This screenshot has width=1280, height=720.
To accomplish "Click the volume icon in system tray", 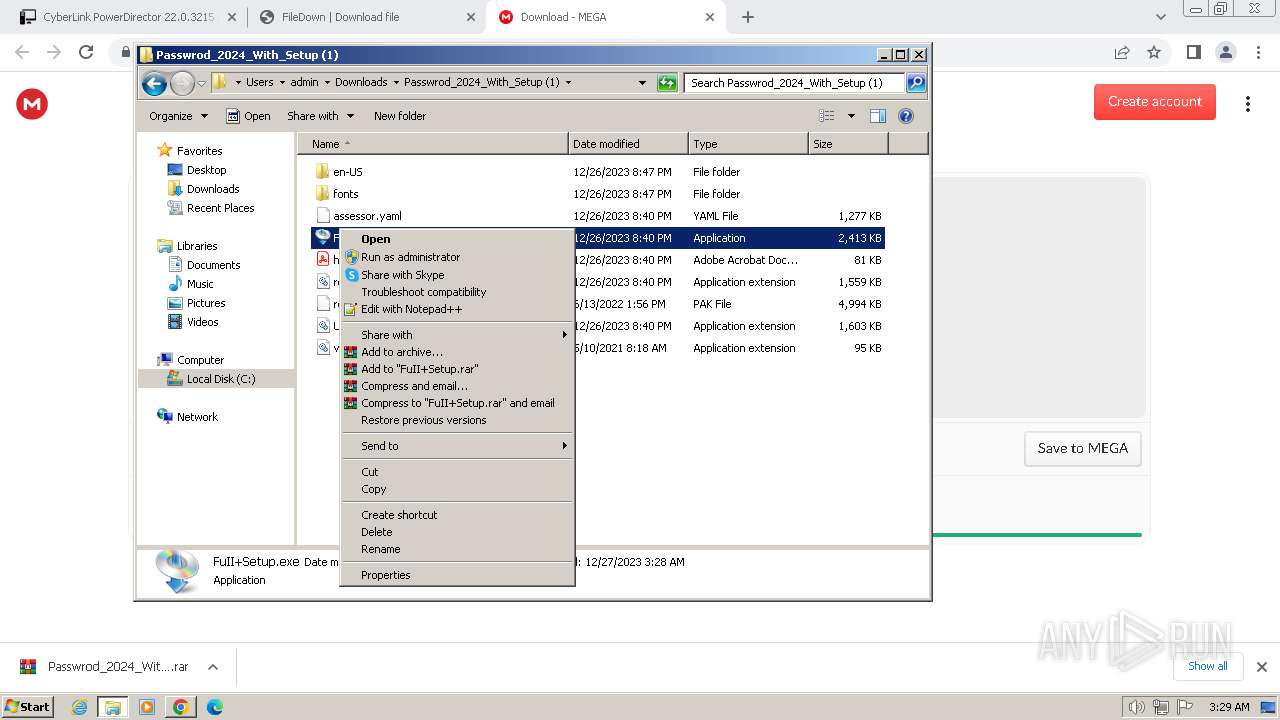I will click(1136, 707).
